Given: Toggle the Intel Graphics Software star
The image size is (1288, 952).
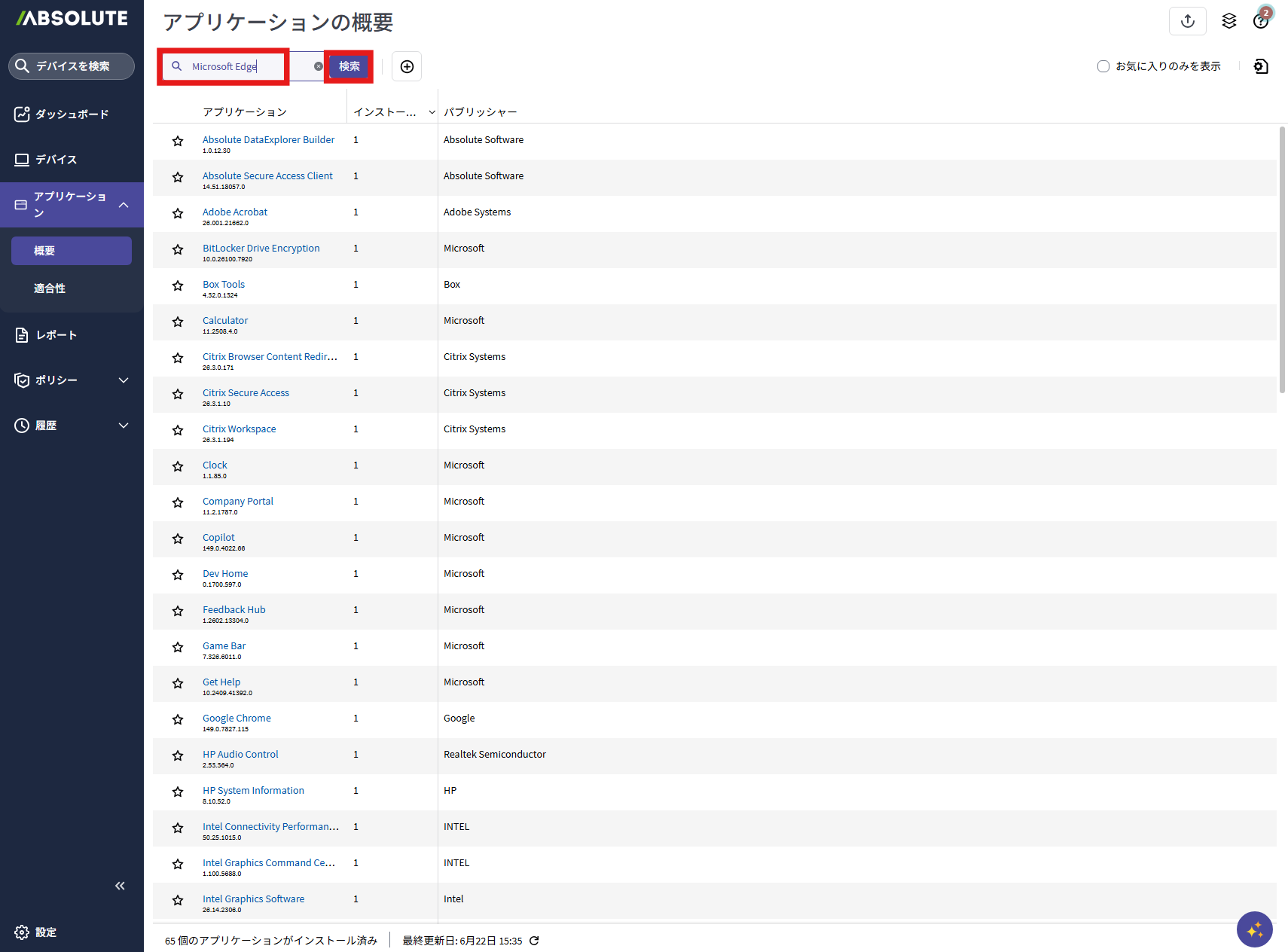Looking at the screenshot, I should pos(178,900).
